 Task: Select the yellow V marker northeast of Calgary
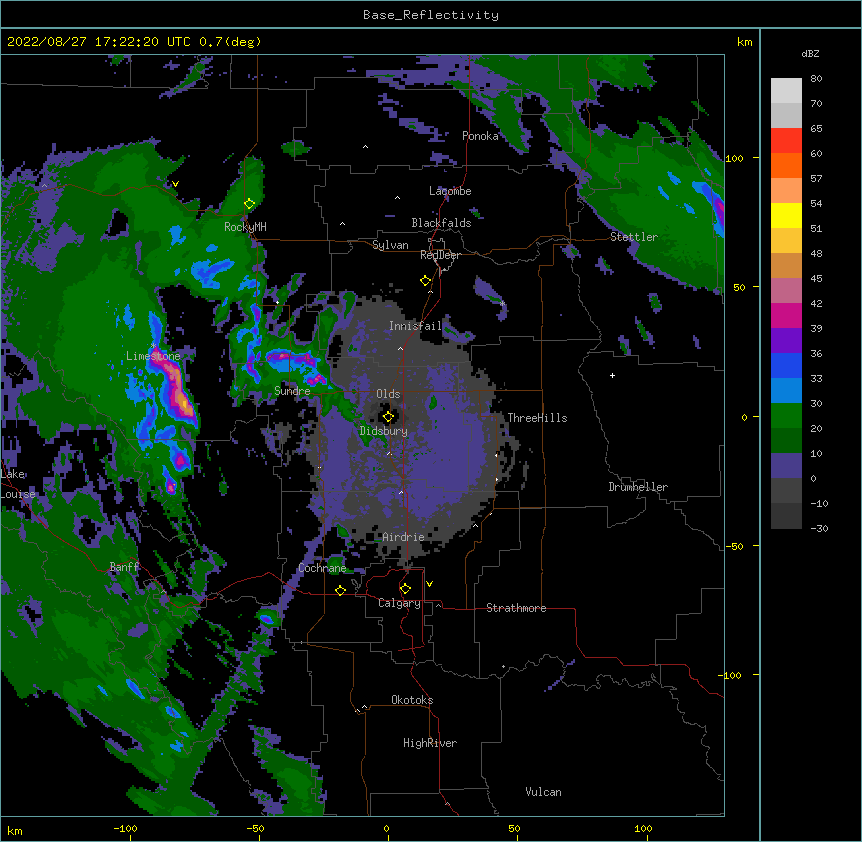click(x=429, y=584)
